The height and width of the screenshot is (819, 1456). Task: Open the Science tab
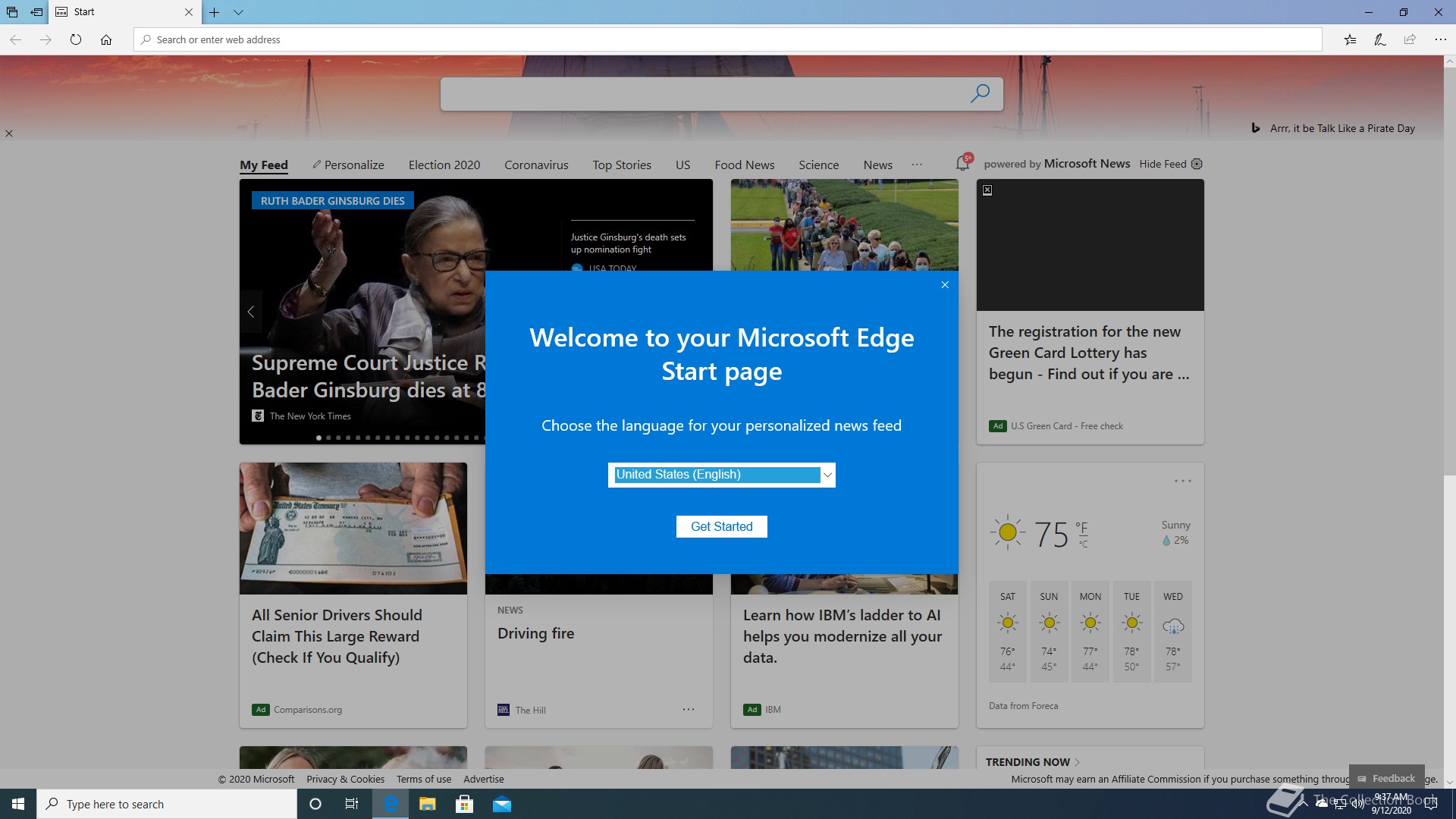[x=819, y=165]
